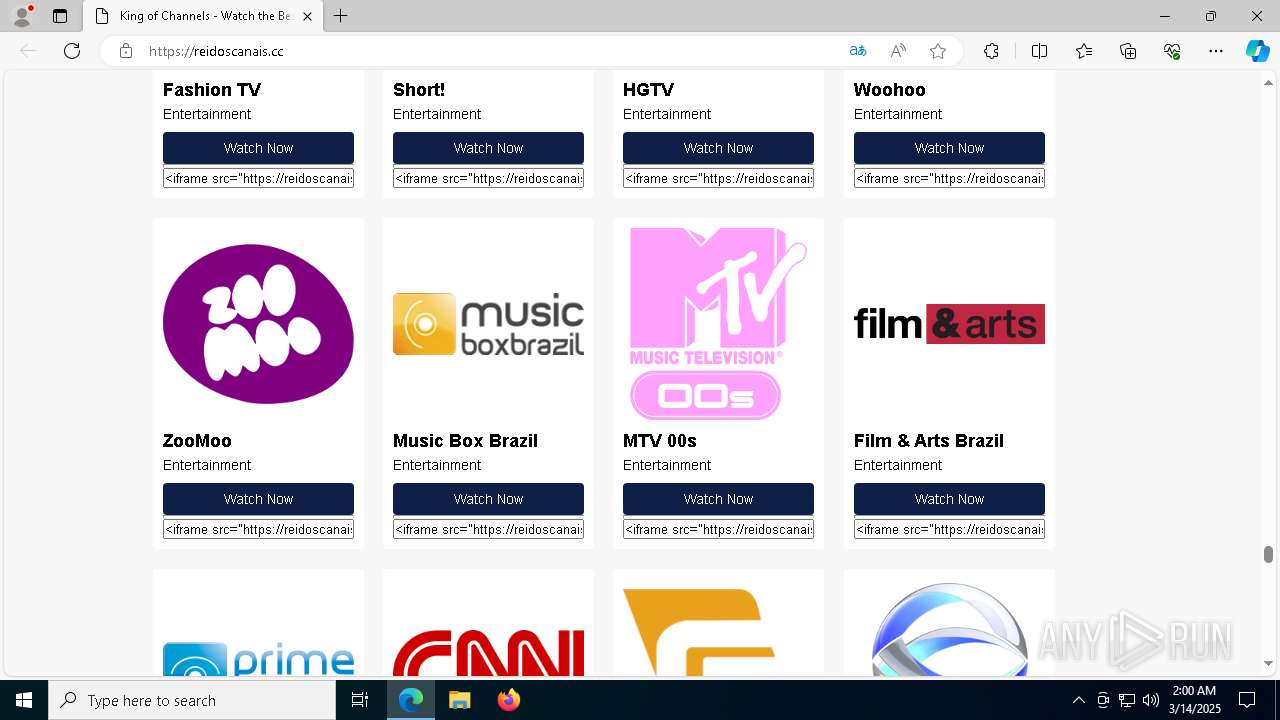Open the Copilot sidebar icon
This screenshot has height=720, width=1280.
[x=1257, y=51]
